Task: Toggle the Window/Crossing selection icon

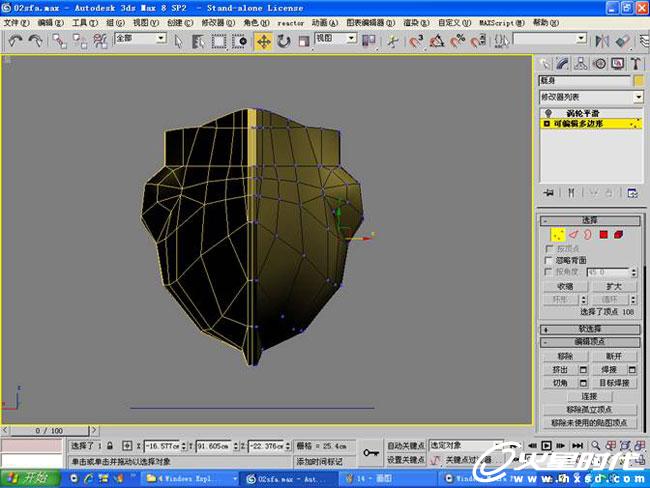Action: (239, 41)
